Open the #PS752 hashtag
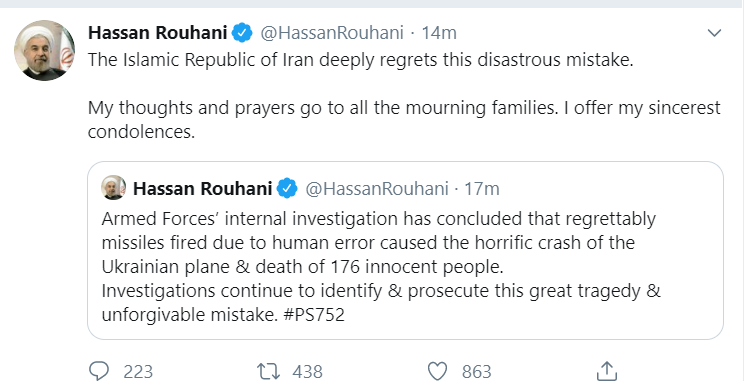The image size is (744, 381). (x=313, y=315)
